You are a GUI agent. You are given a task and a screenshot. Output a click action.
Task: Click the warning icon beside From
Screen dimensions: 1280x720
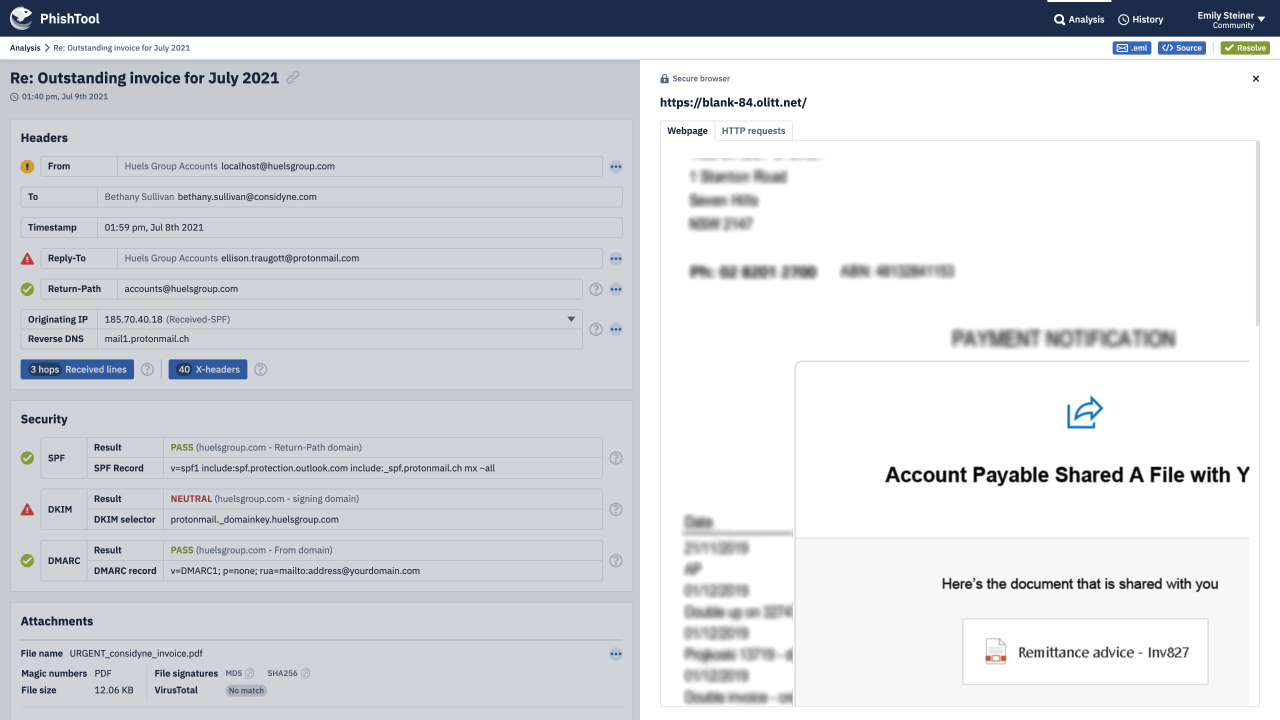pos(27,166)
